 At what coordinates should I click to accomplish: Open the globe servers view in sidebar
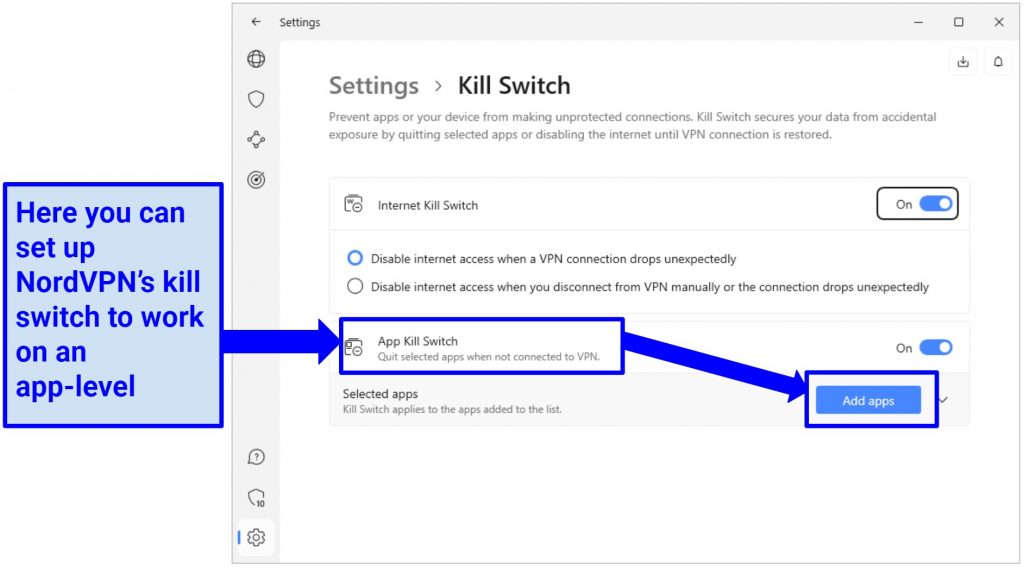point(256,59)
